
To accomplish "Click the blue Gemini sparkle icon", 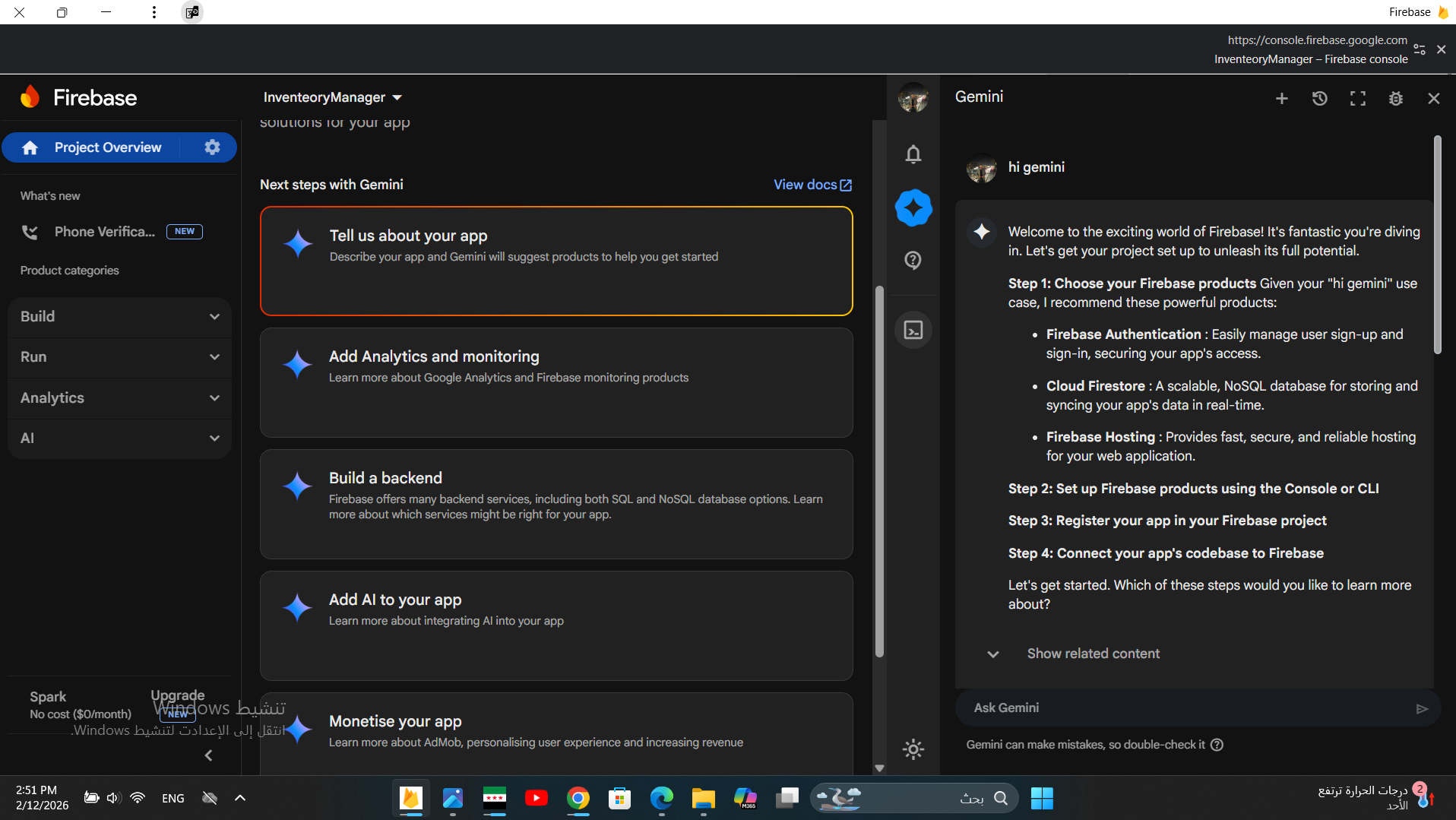I will point(913,207).
